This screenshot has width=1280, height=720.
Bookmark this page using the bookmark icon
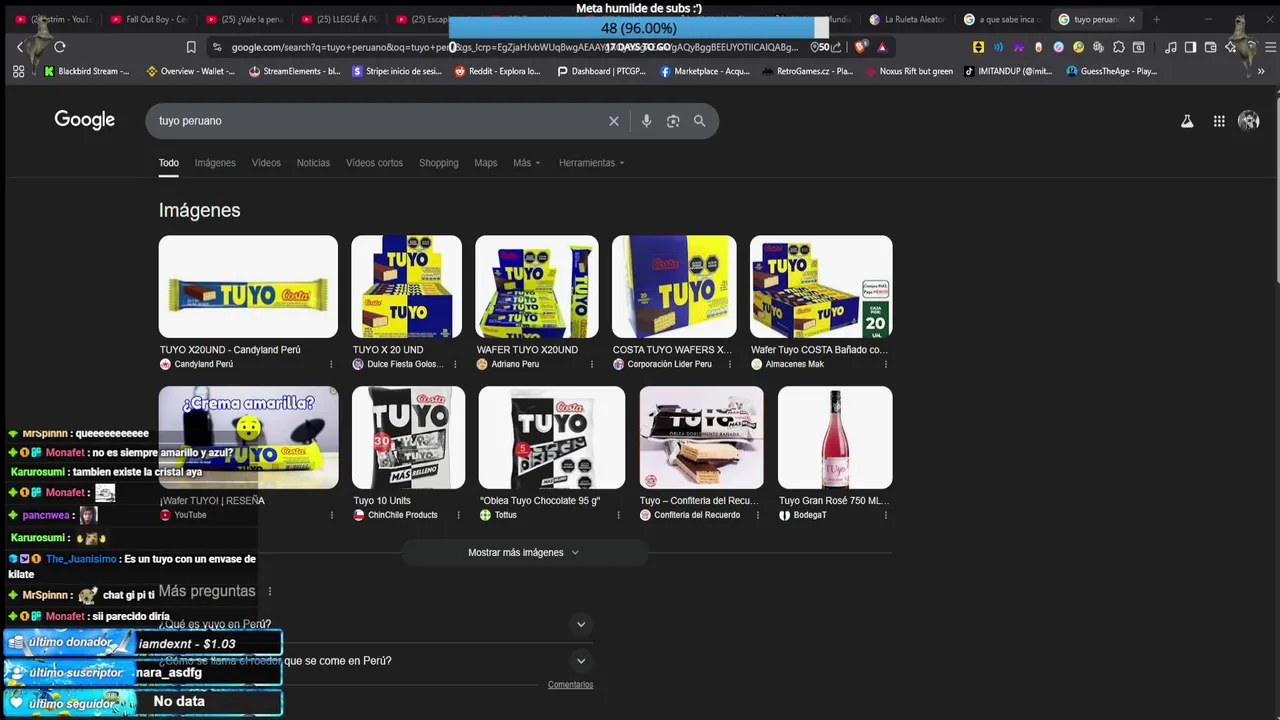tap(191, 47)
